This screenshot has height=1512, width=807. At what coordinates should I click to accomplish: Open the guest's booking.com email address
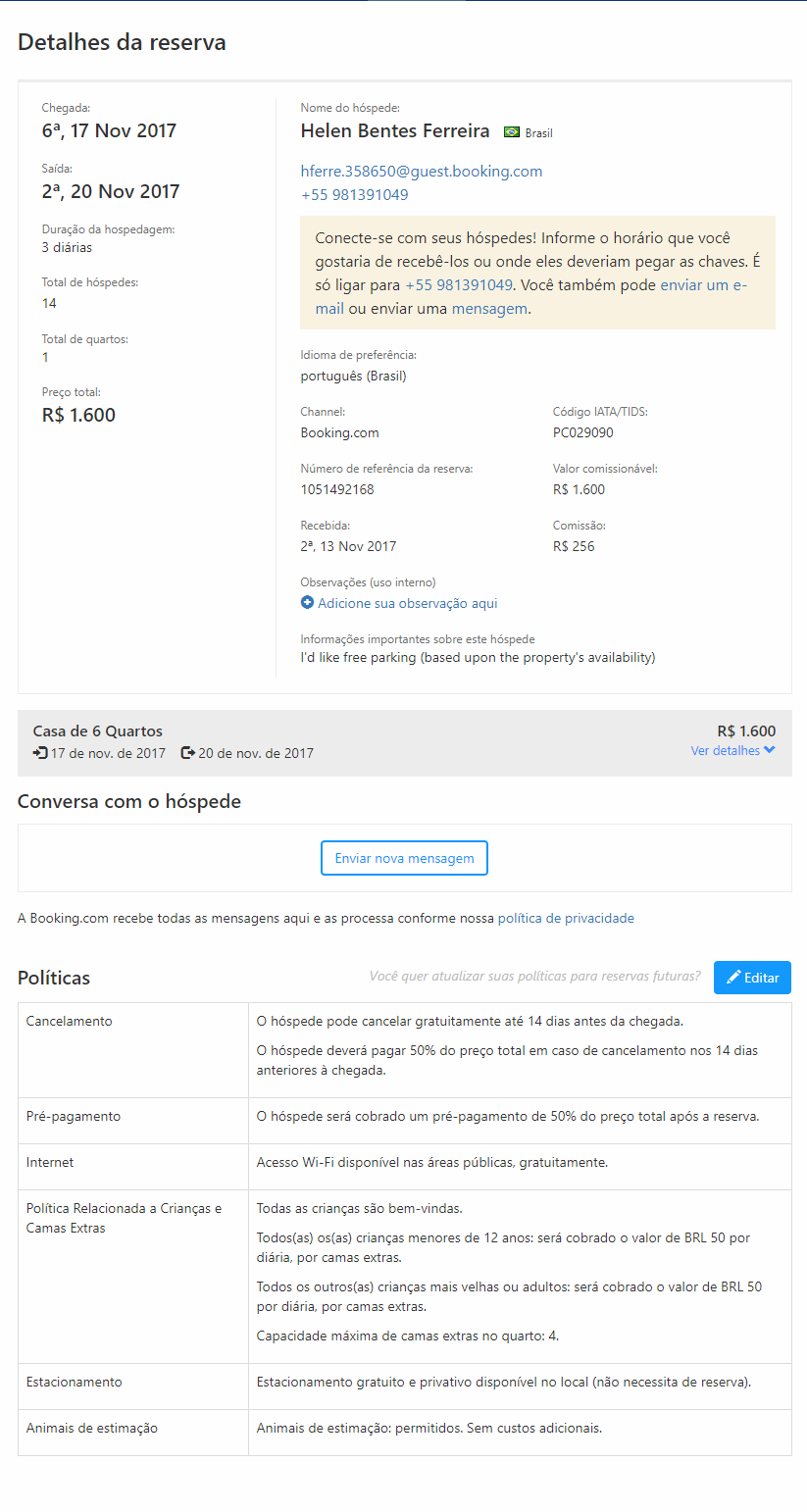coord(422,172)
